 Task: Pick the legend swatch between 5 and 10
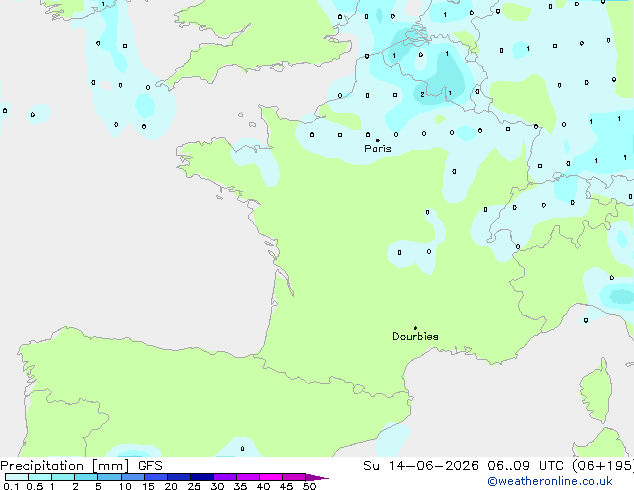(x=110, y=477)
